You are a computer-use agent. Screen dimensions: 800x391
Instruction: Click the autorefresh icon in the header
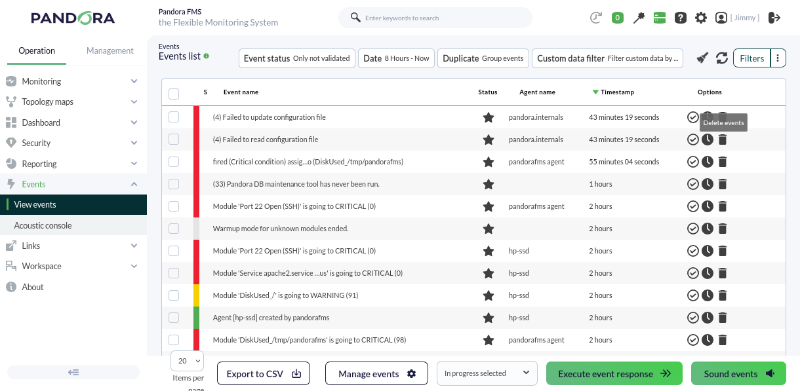click(x=596, y=18)
